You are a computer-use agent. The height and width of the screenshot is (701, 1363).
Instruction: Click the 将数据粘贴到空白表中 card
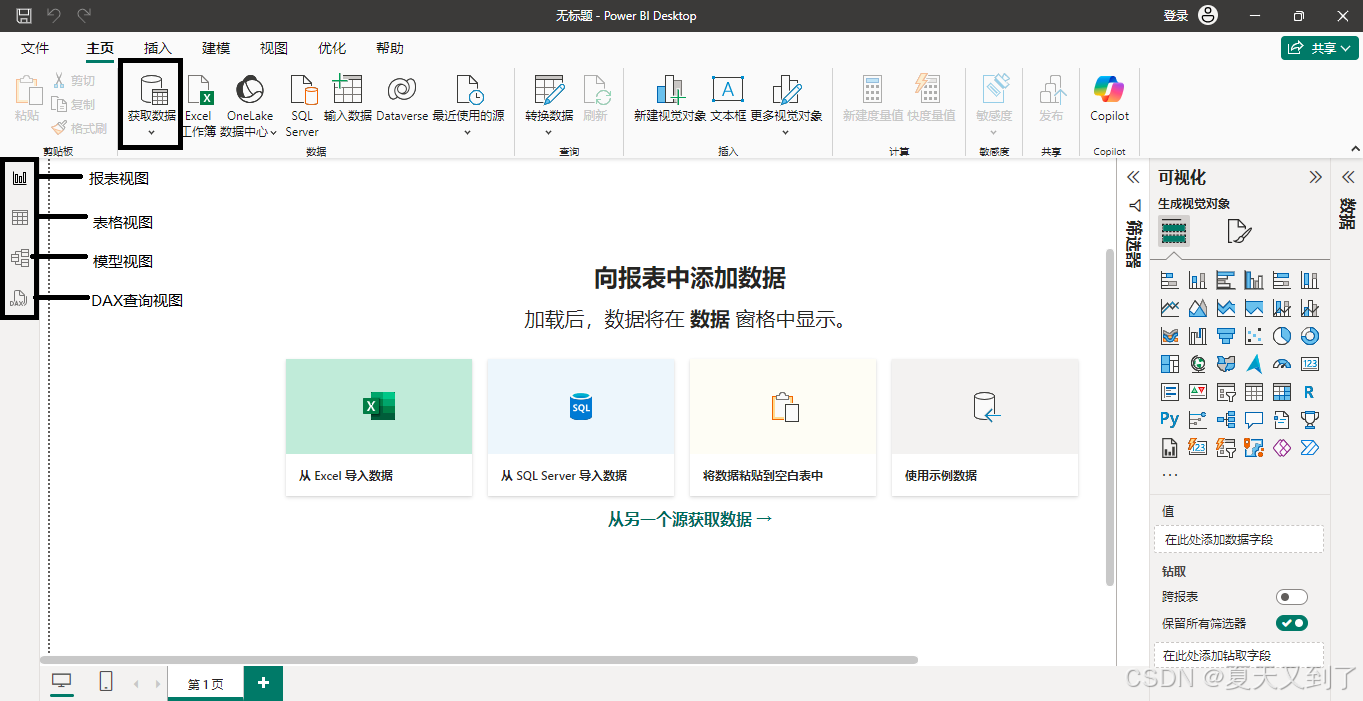(x=783, y=427)
